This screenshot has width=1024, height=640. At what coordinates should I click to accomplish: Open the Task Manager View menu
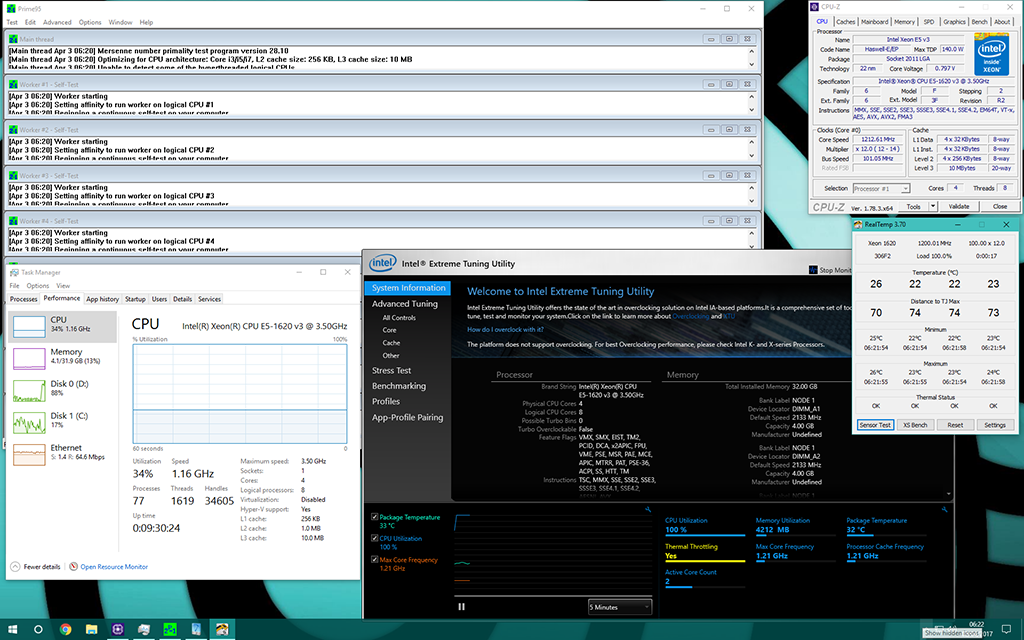click(63, 285)
